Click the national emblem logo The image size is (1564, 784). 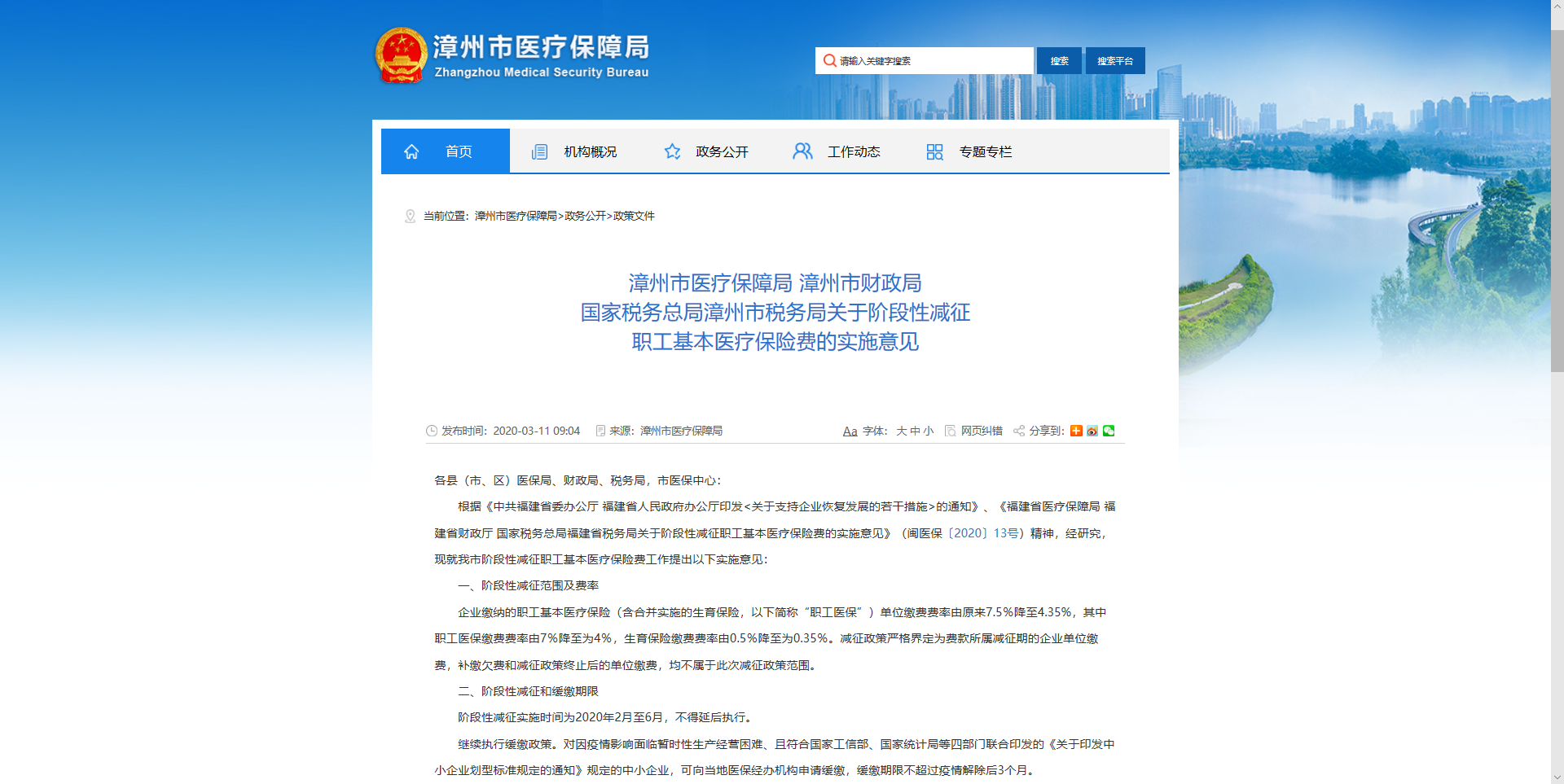pos(400,55)
